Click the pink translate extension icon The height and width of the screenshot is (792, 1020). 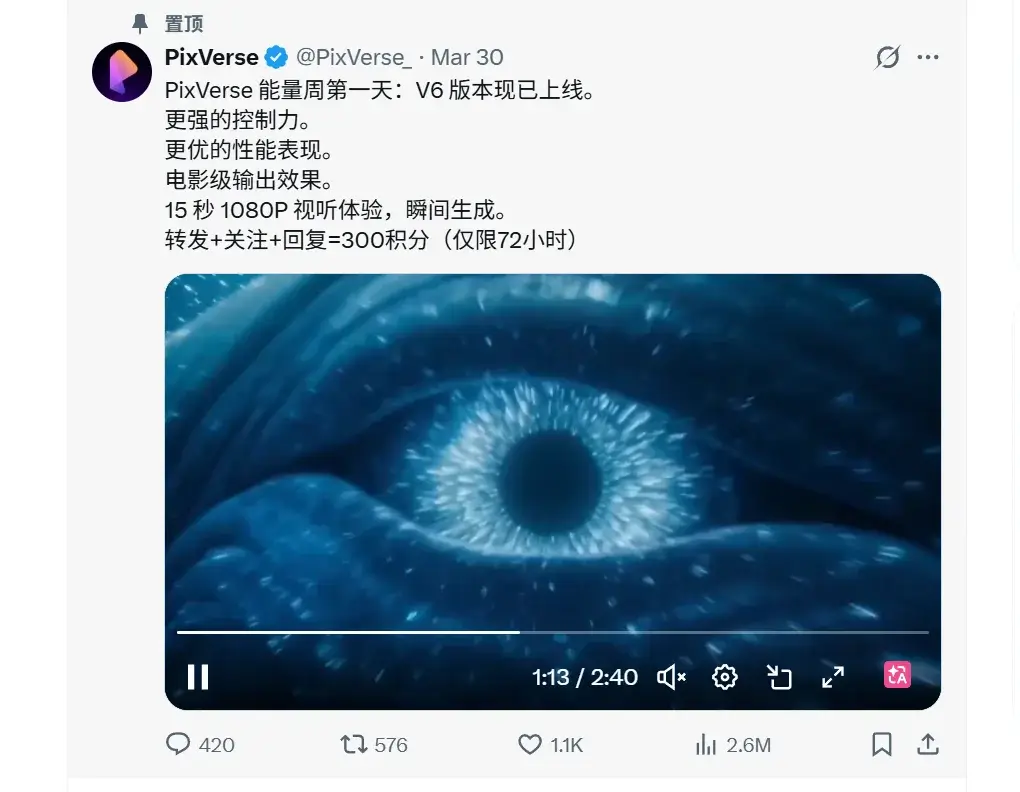[897, 675]
